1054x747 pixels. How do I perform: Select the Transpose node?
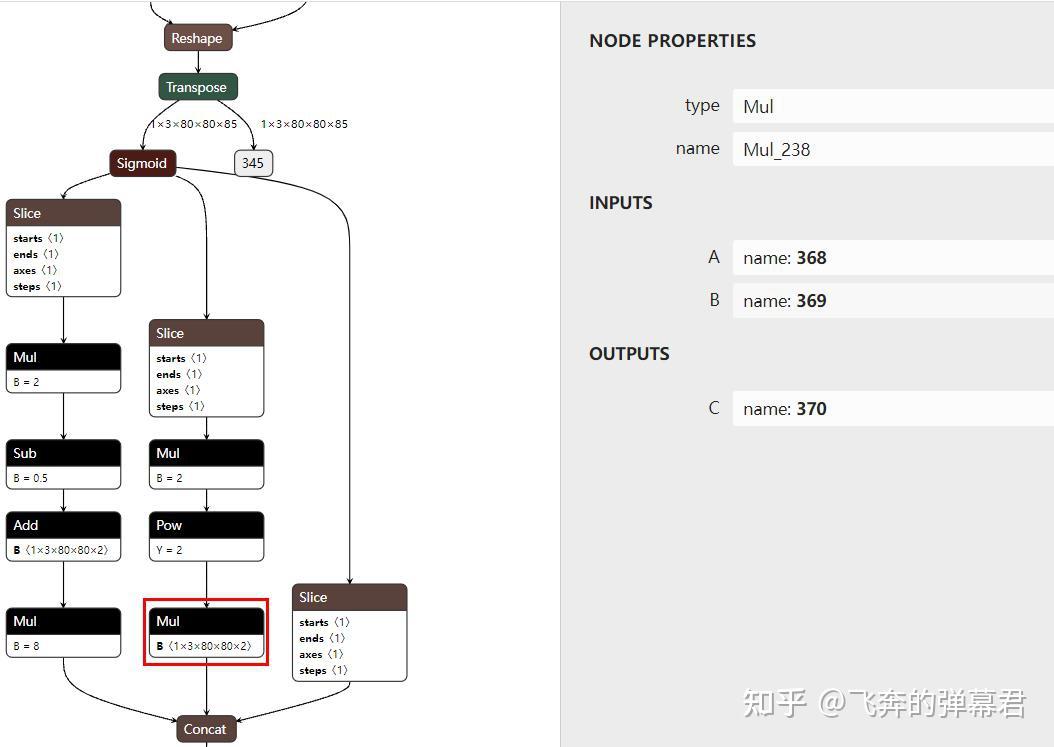(197, 86)
